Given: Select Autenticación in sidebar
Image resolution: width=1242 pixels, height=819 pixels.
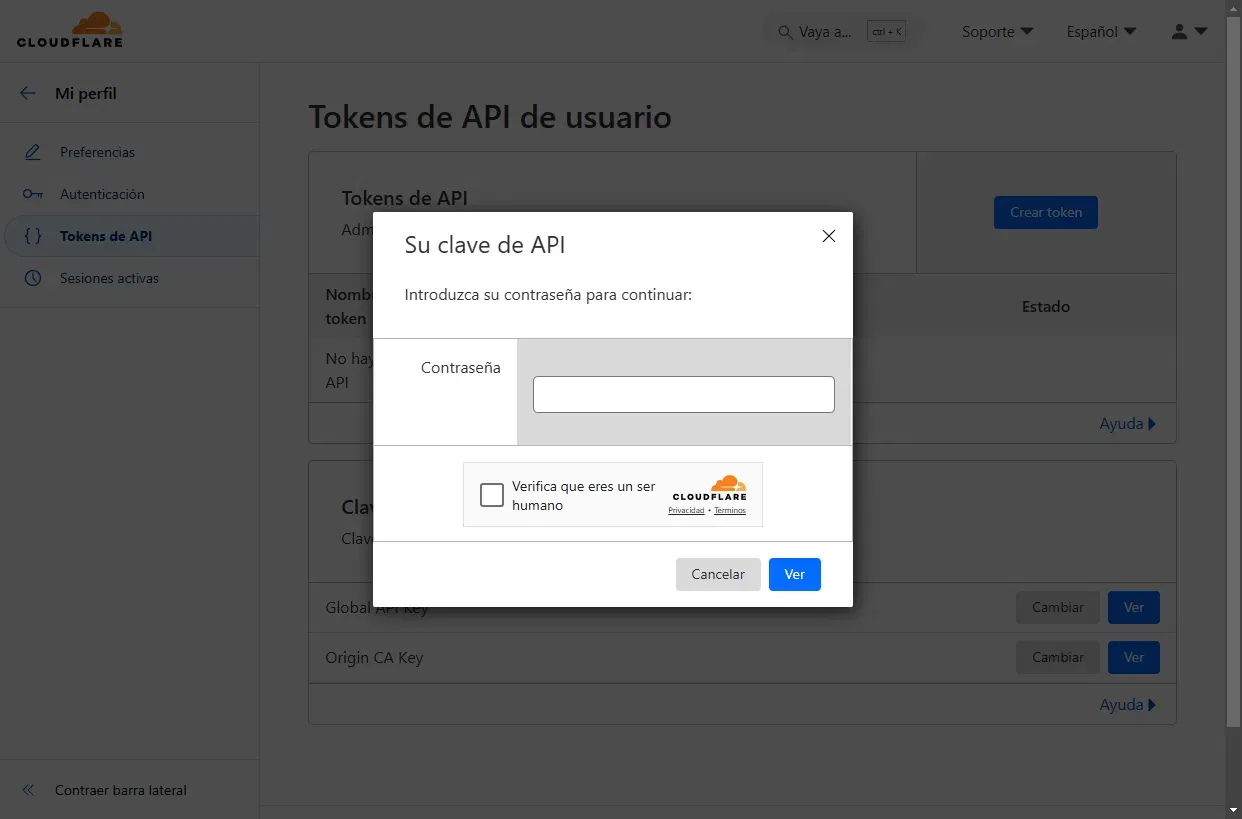Looking at the screenshot, I should 102,194.
